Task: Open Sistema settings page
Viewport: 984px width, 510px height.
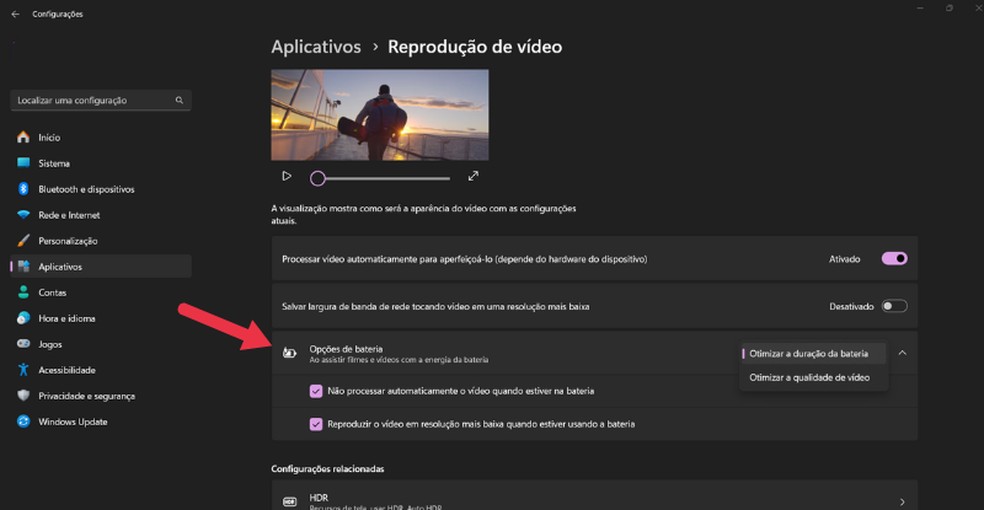Action: click(54, 163)
